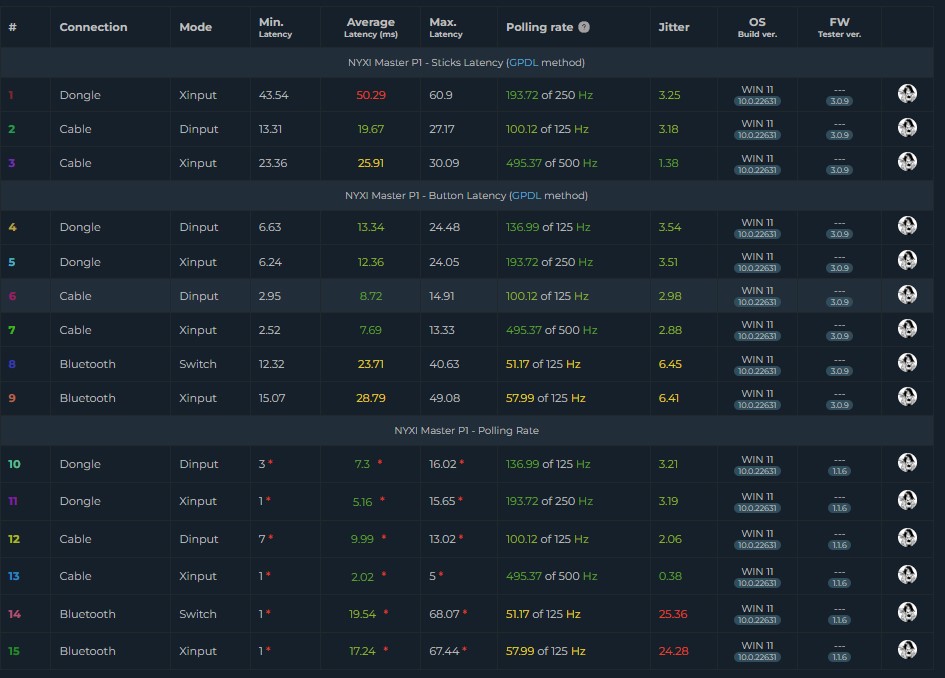Click jitter value 6.45
945x678 pixels.
coord(670,364)
